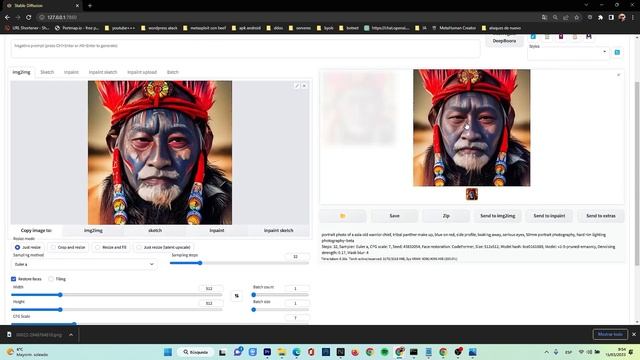
Task: Click the negative prompt text field
Action: [x=245, y=48]
